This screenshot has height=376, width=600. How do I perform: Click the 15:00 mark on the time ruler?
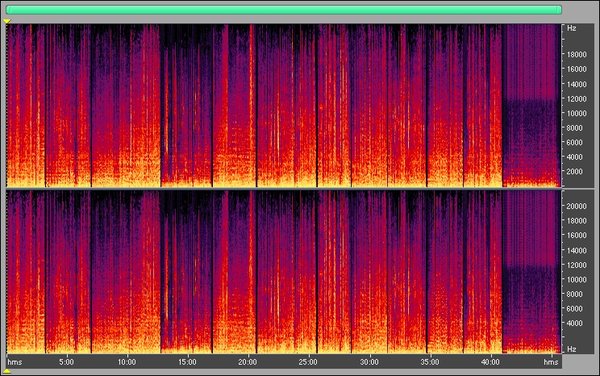pos(187,362)
